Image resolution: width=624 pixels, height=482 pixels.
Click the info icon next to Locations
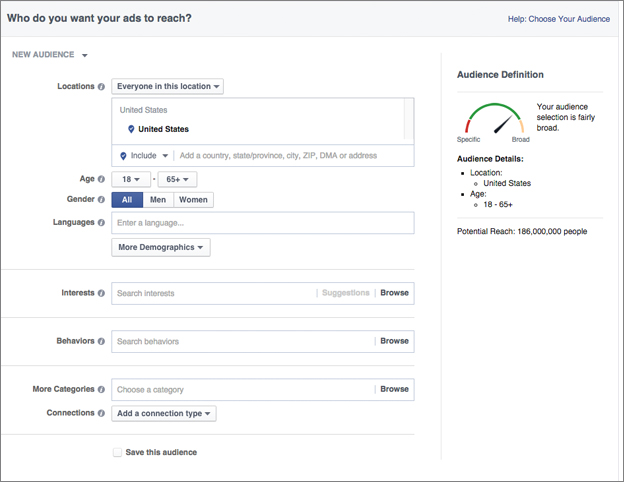click(x=102, y=87)
